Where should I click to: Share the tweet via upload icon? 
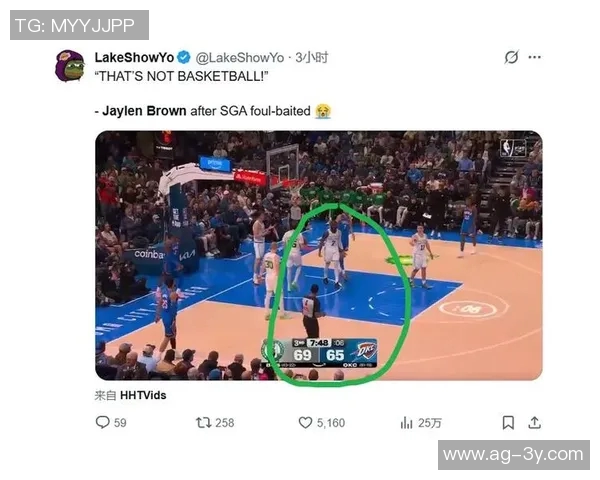535,423
